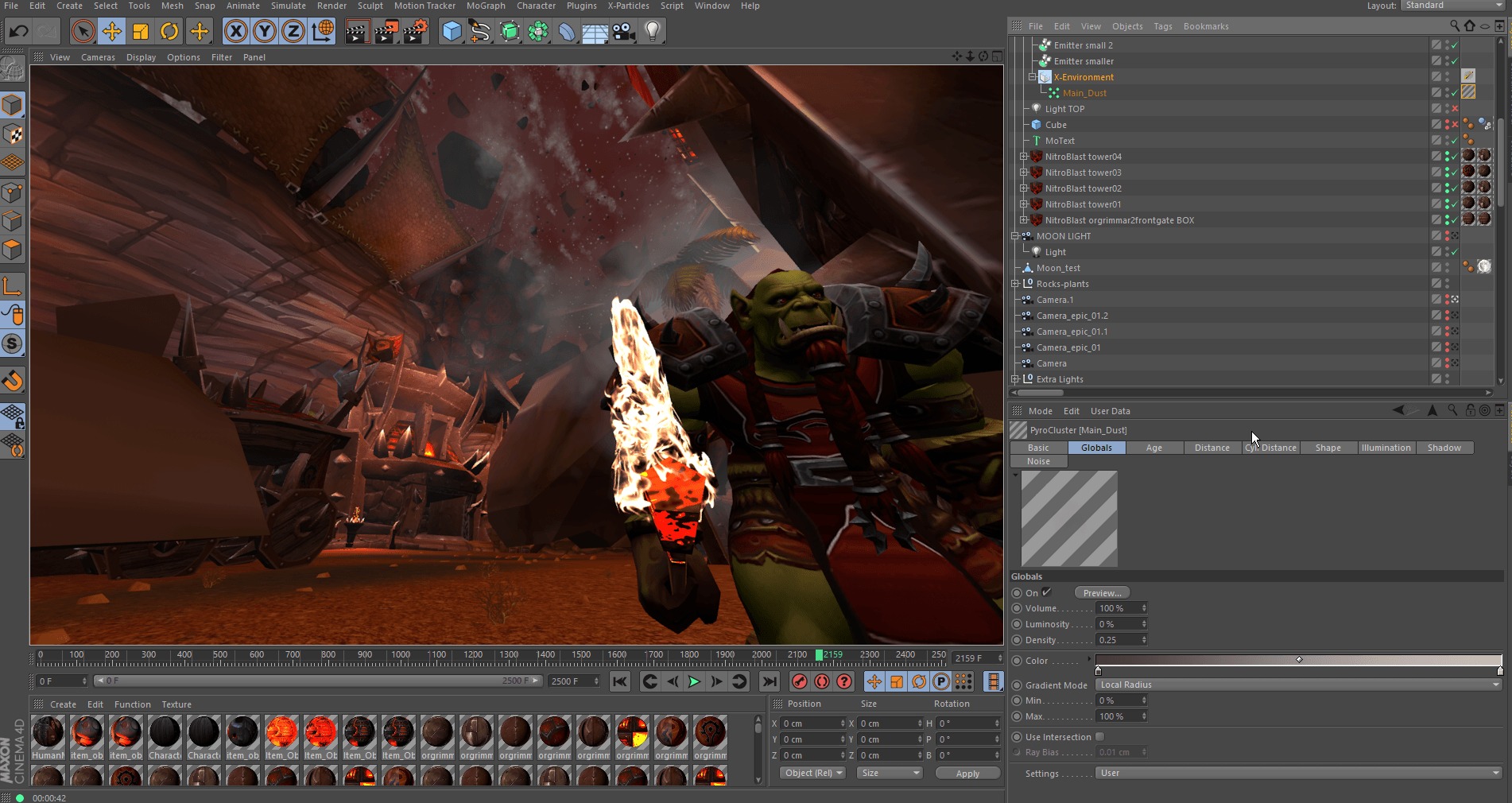Toggle visibility dots of Cube object
Viewport: 1512px width, 803px height.
click(1447, 125)
